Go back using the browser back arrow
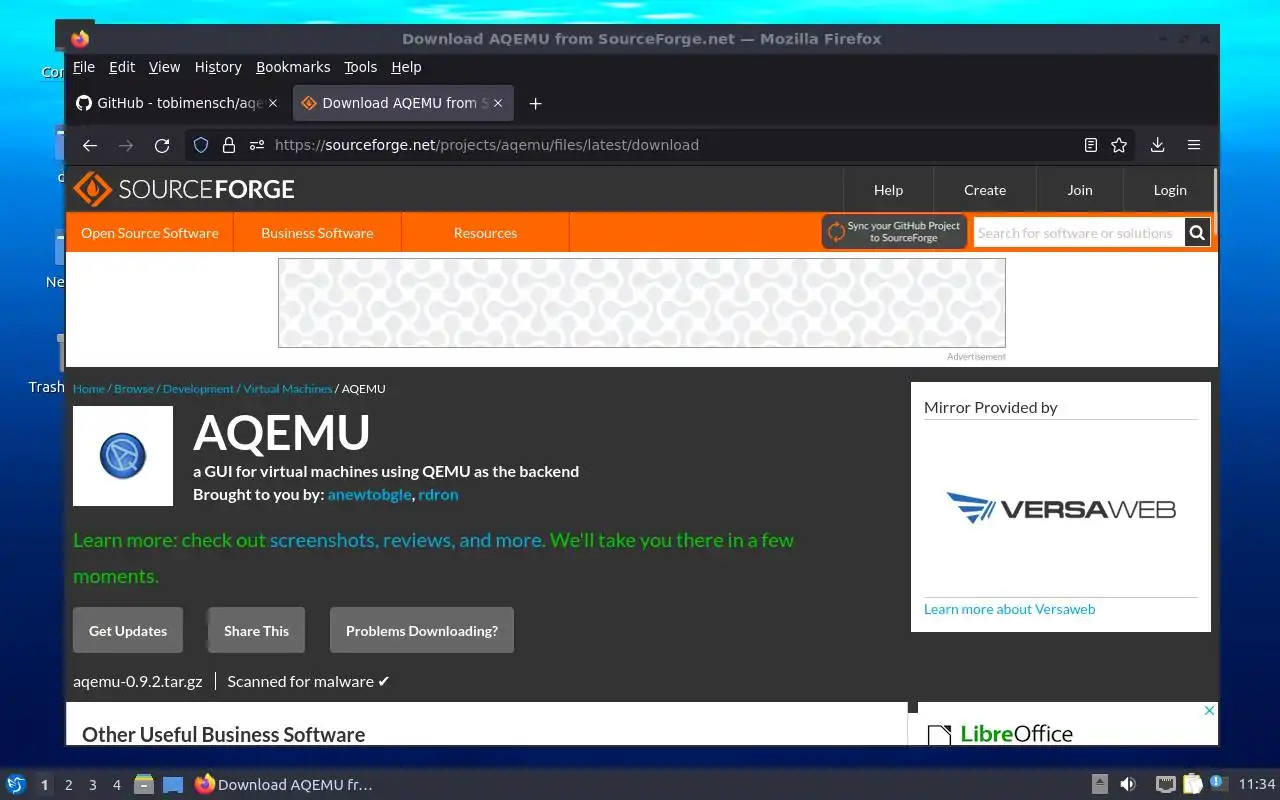Image resolution: width=1280 pixels, height=800 pixels. tap(90, 145)
